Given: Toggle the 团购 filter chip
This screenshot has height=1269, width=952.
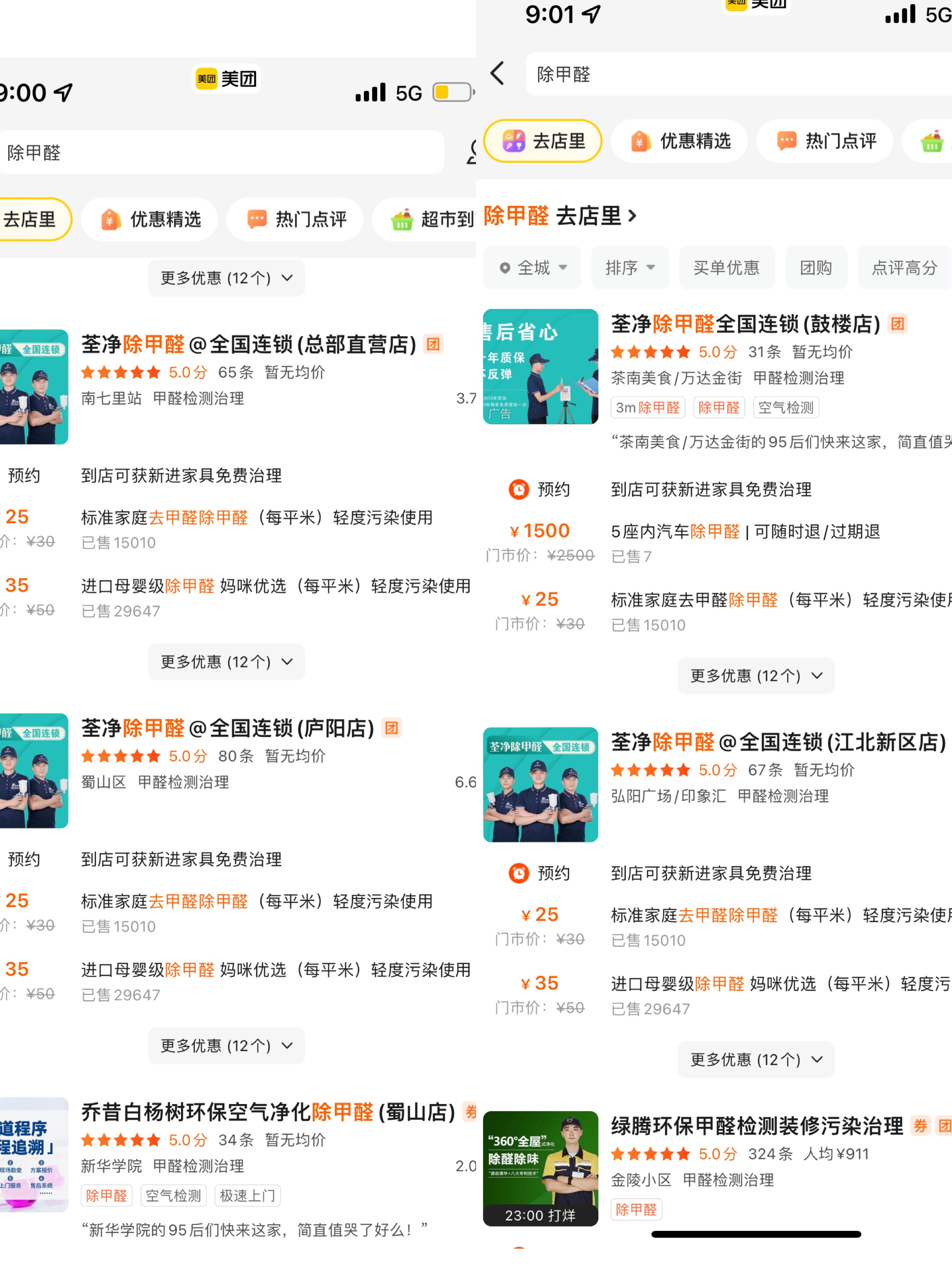Looking at the screenshot, I should coord(816,267).
